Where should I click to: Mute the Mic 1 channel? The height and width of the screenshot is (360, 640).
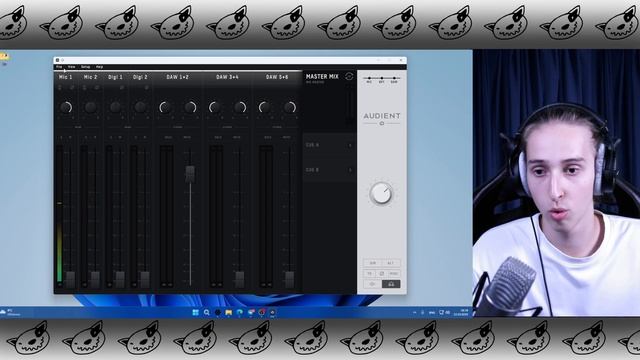click(70, 138)
